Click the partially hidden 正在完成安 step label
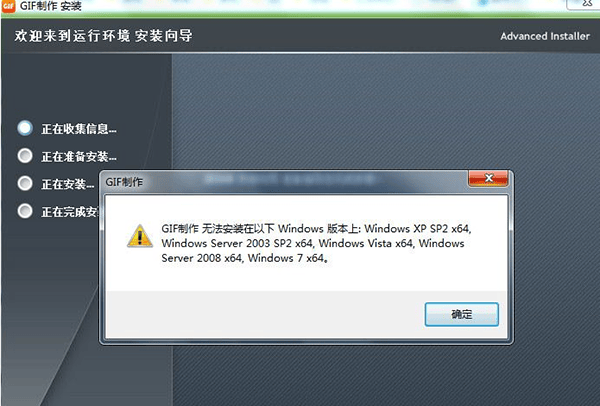 click(x=70, y=212)
